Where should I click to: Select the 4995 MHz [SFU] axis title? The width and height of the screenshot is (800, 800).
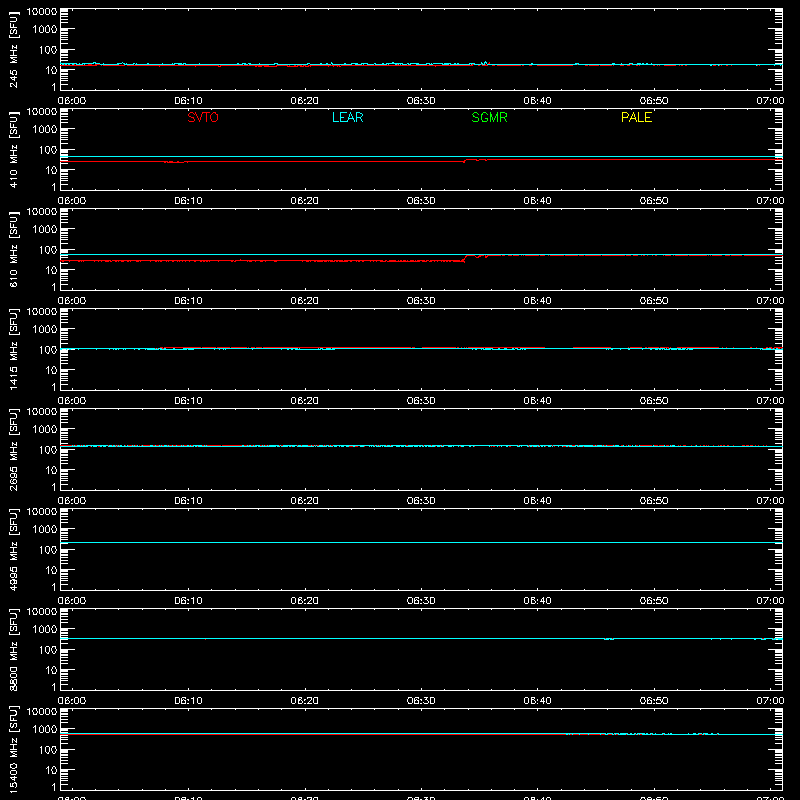pyautogui.click(x=13, y=549)
